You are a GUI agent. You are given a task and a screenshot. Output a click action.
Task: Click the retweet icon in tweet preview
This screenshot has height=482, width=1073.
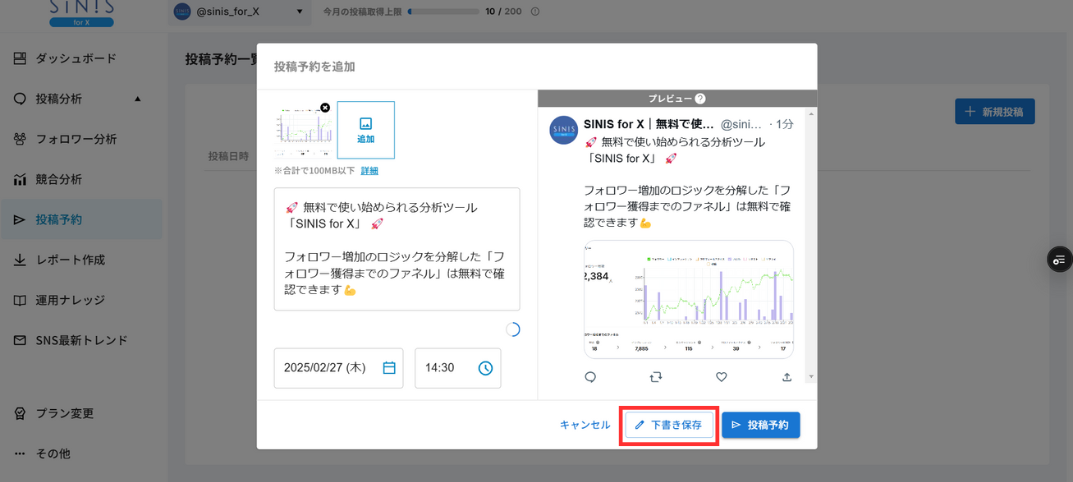click(656, 377)
